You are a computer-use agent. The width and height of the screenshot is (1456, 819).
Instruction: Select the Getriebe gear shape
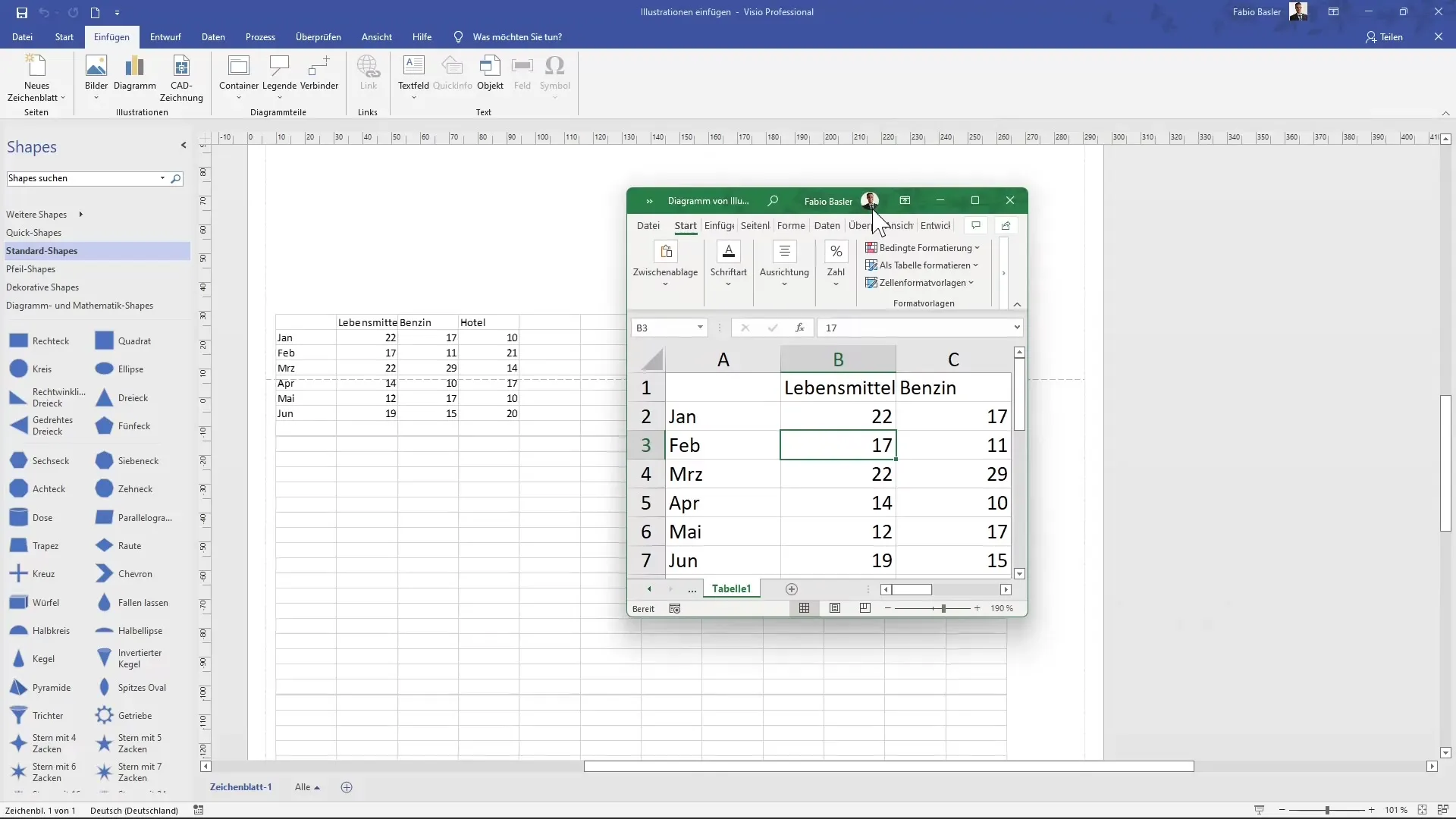(125, 716)
